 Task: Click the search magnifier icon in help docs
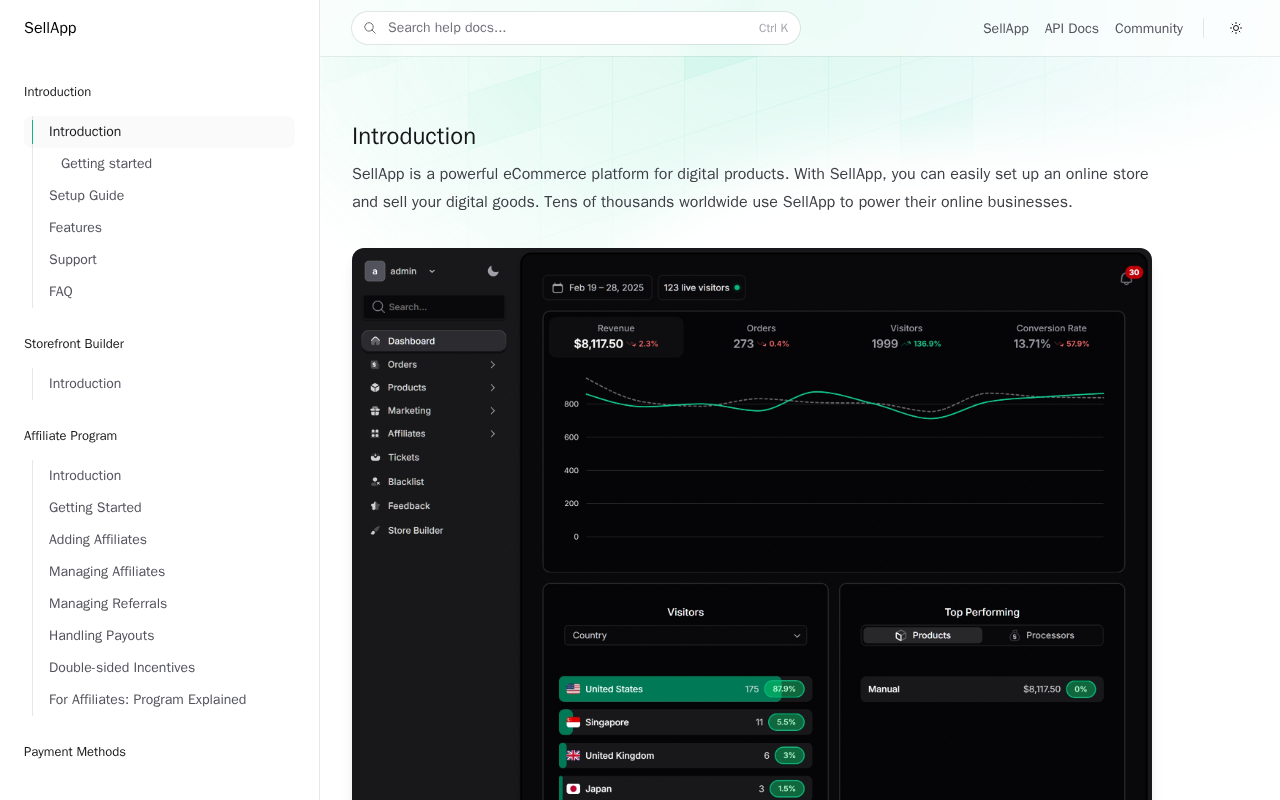pos(371,28)
